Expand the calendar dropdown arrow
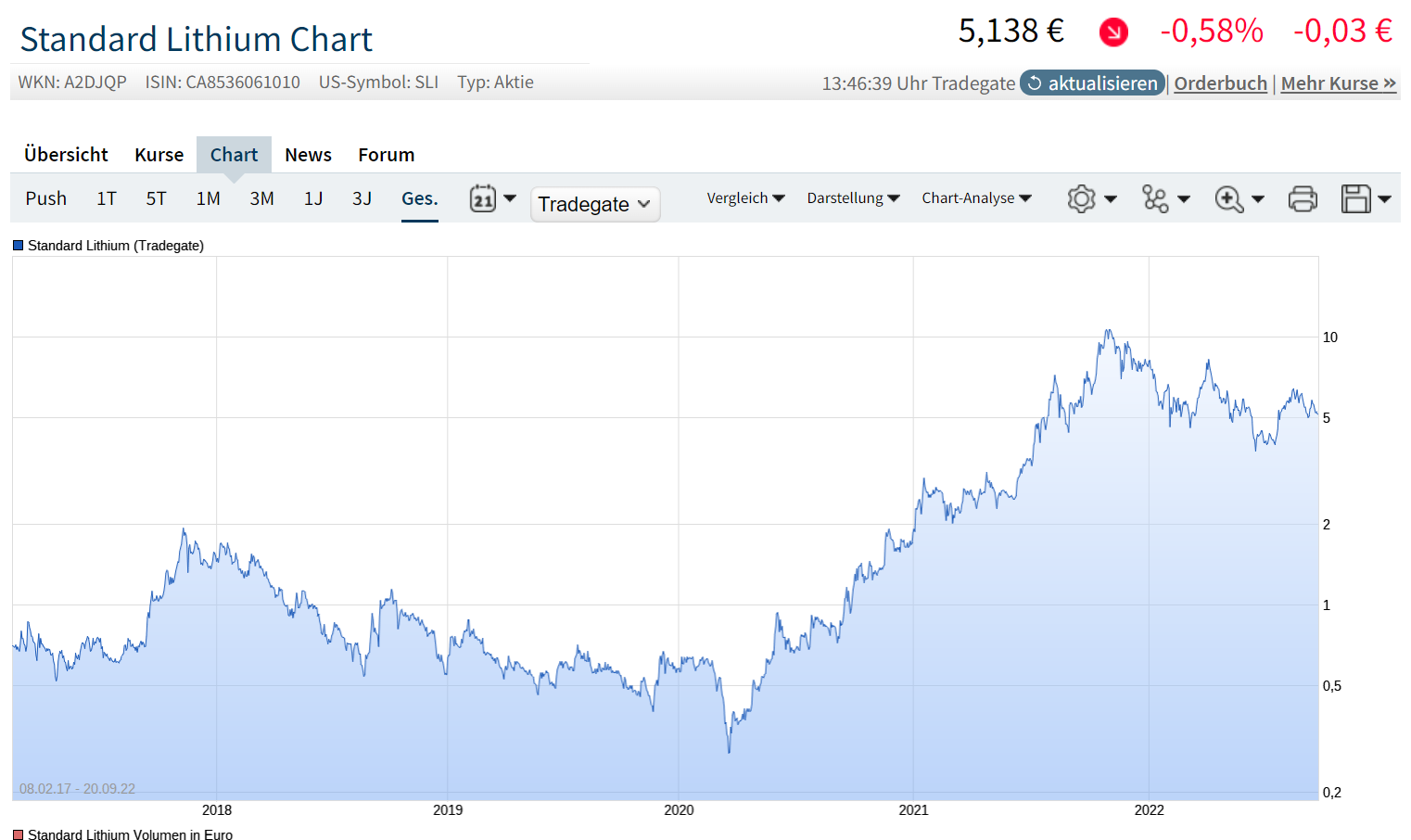The height and width of the screenshot is (840, 1411). 510,197
